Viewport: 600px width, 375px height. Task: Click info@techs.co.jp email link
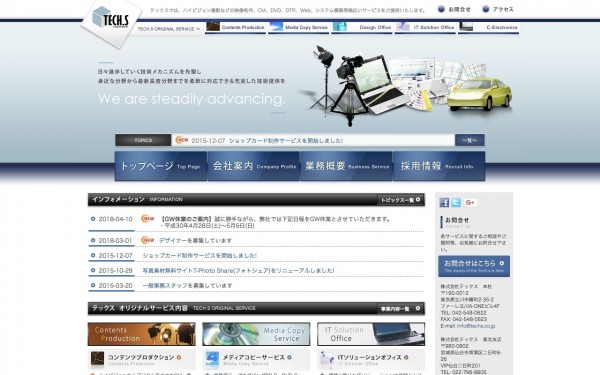pos(476,326)
